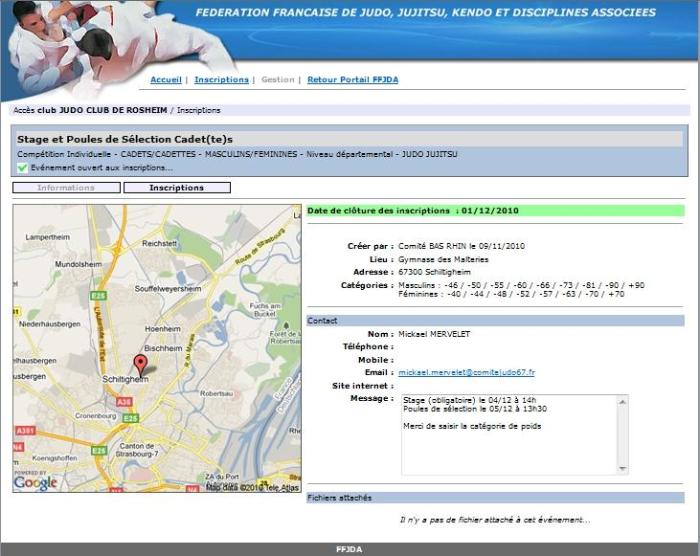700x556 pixels.
Task: Click the red map pin on Schiltigheim
Action: click(140, 364)
